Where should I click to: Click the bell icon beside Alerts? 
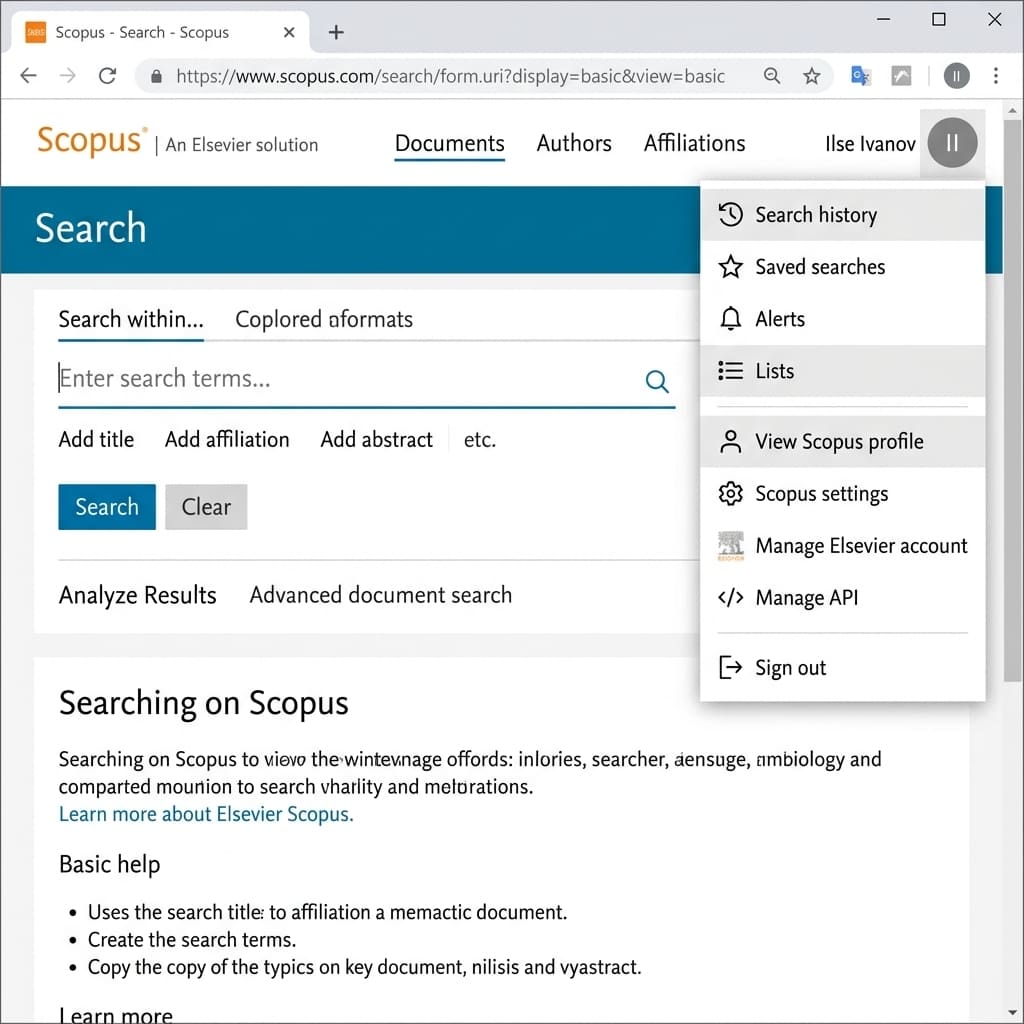pyautogui.click(x=730, y=319)
